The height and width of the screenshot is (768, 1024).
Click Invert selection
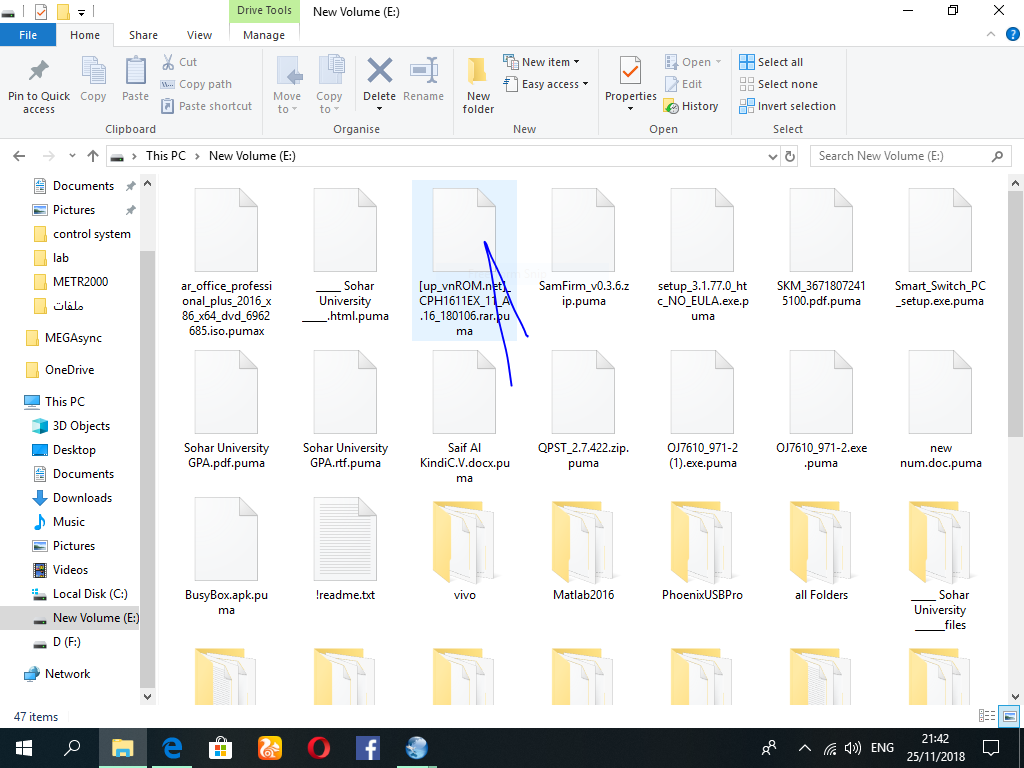coord(787,106)
